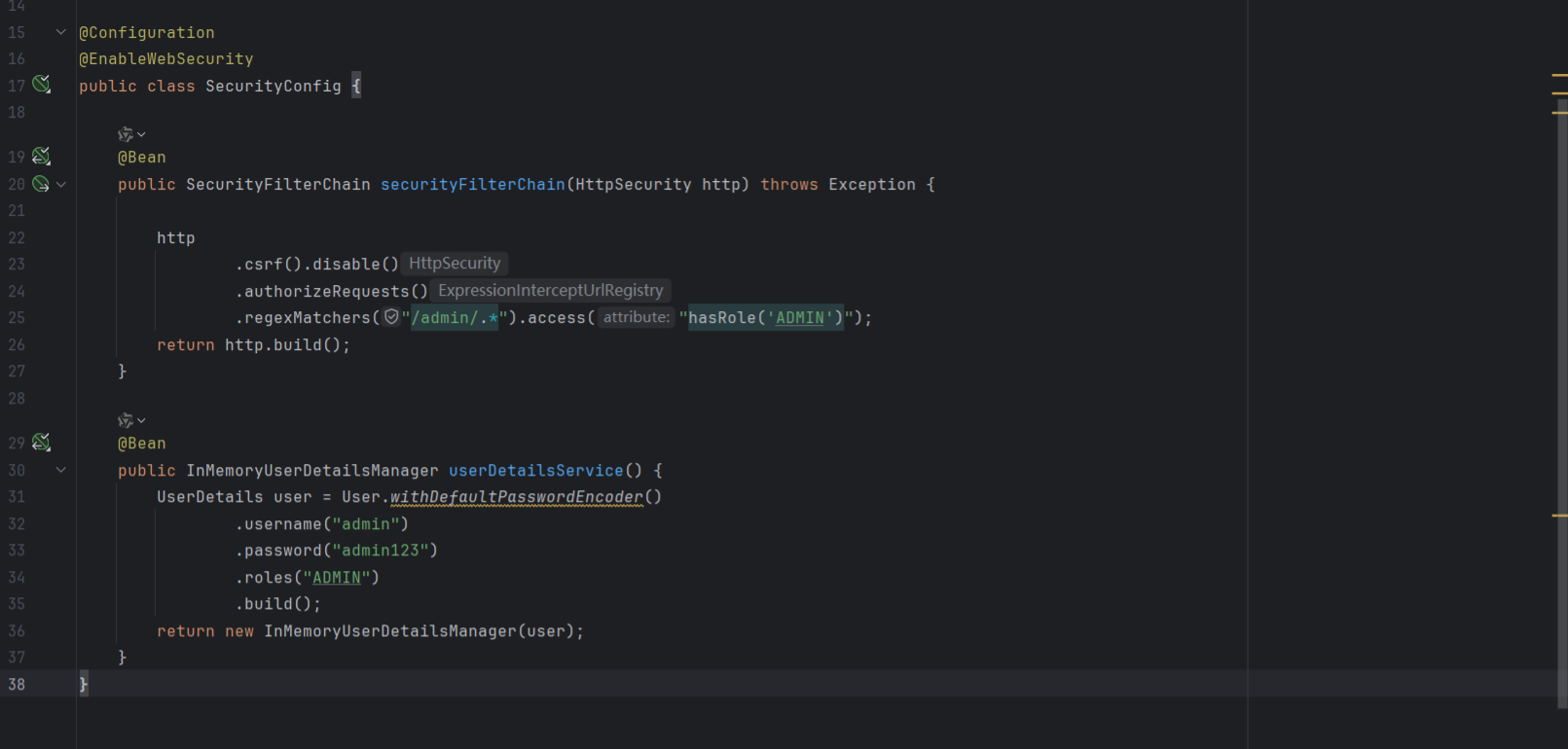Collapse the securityFilterChain method fold arrow
Image resolution: width=1568 pixels, height=749 pixels.
coord(61,184)
